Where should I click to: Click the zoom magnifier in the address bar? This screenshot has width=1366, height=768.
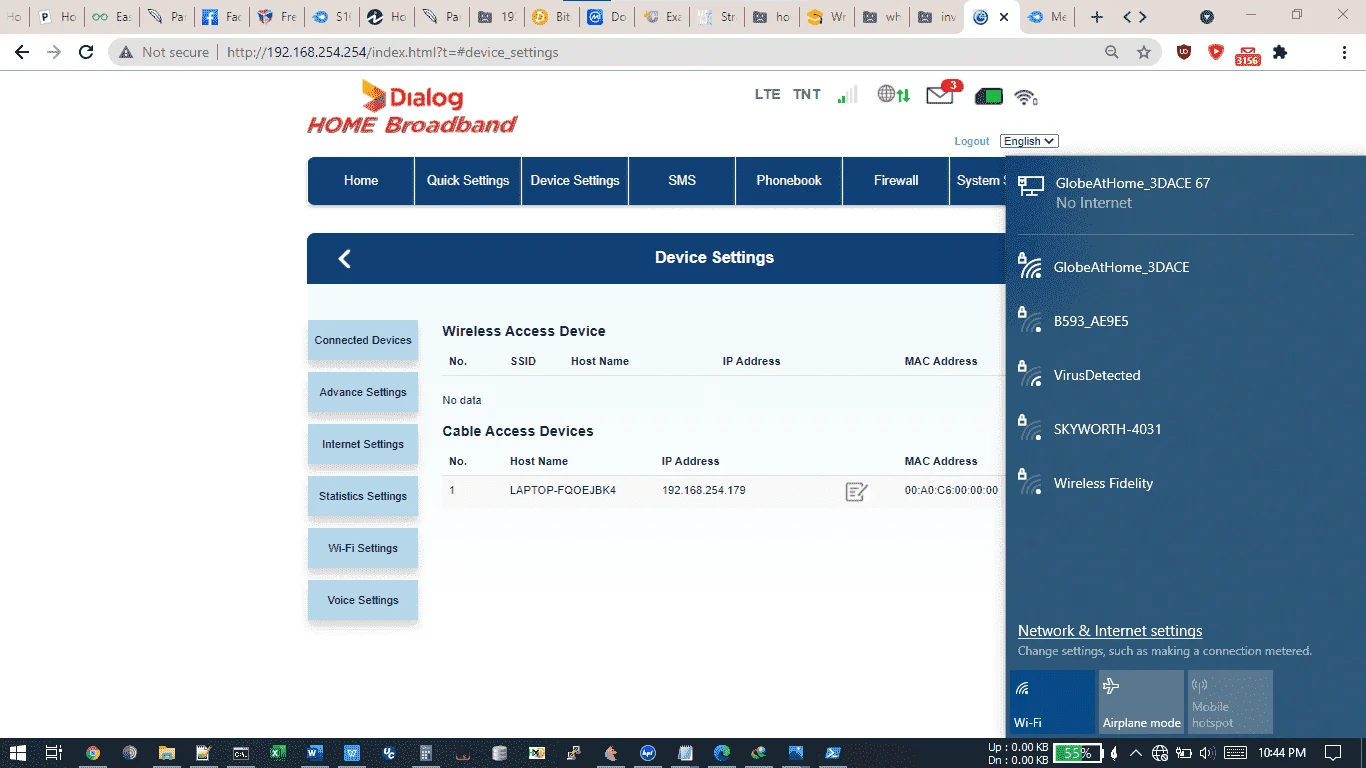tap(1112, 52)
